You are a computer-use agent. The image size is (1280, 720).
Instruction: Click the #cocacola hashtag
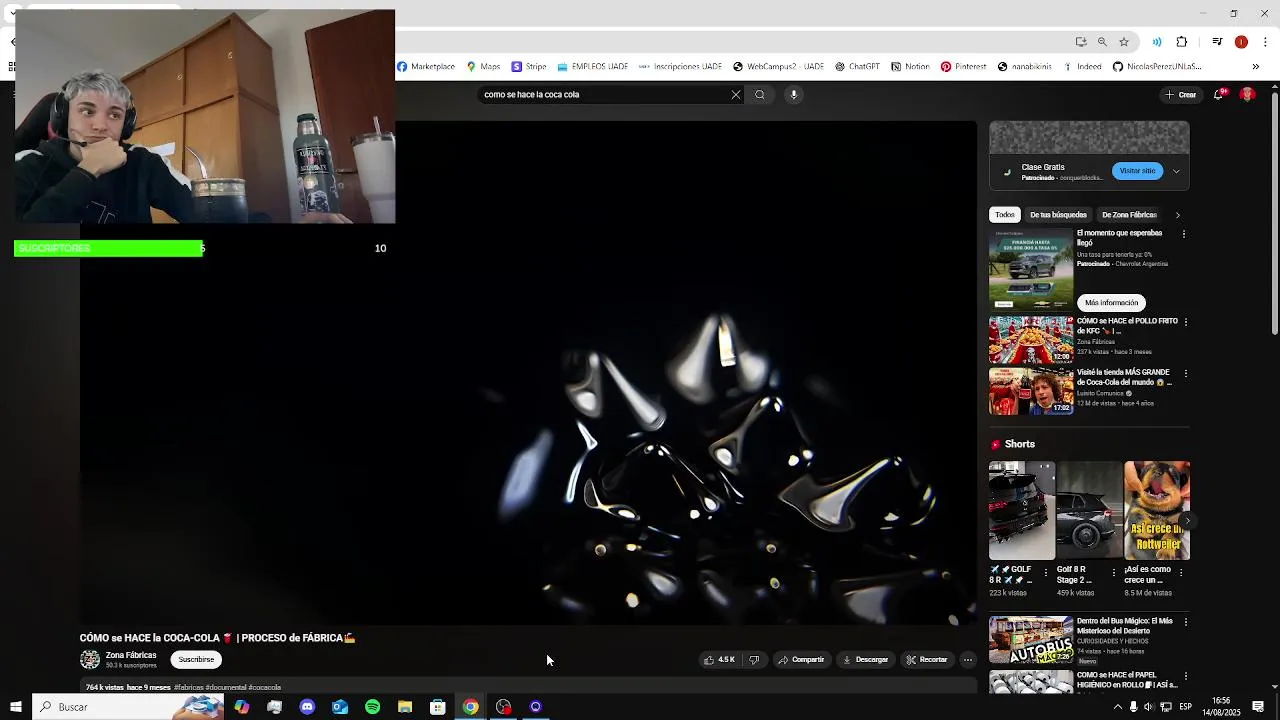click(265, 688)
